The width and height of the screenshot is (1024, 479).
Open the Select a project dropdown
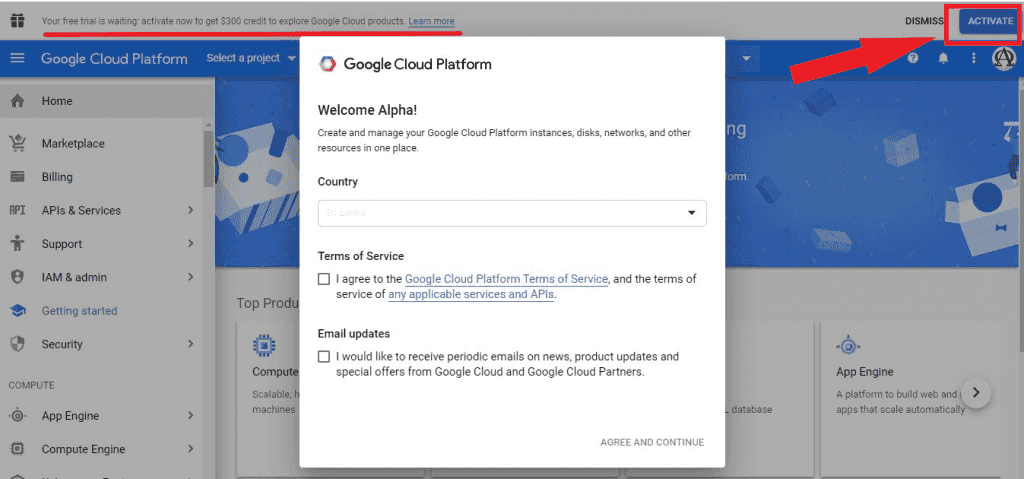pos(251,58)
